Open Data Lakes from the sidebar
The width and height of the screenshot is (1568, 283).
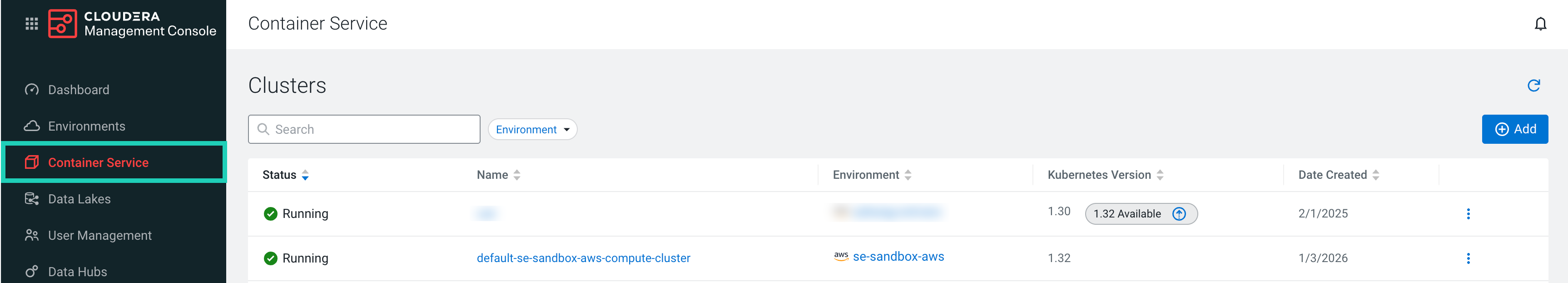(x=79, y=199)
